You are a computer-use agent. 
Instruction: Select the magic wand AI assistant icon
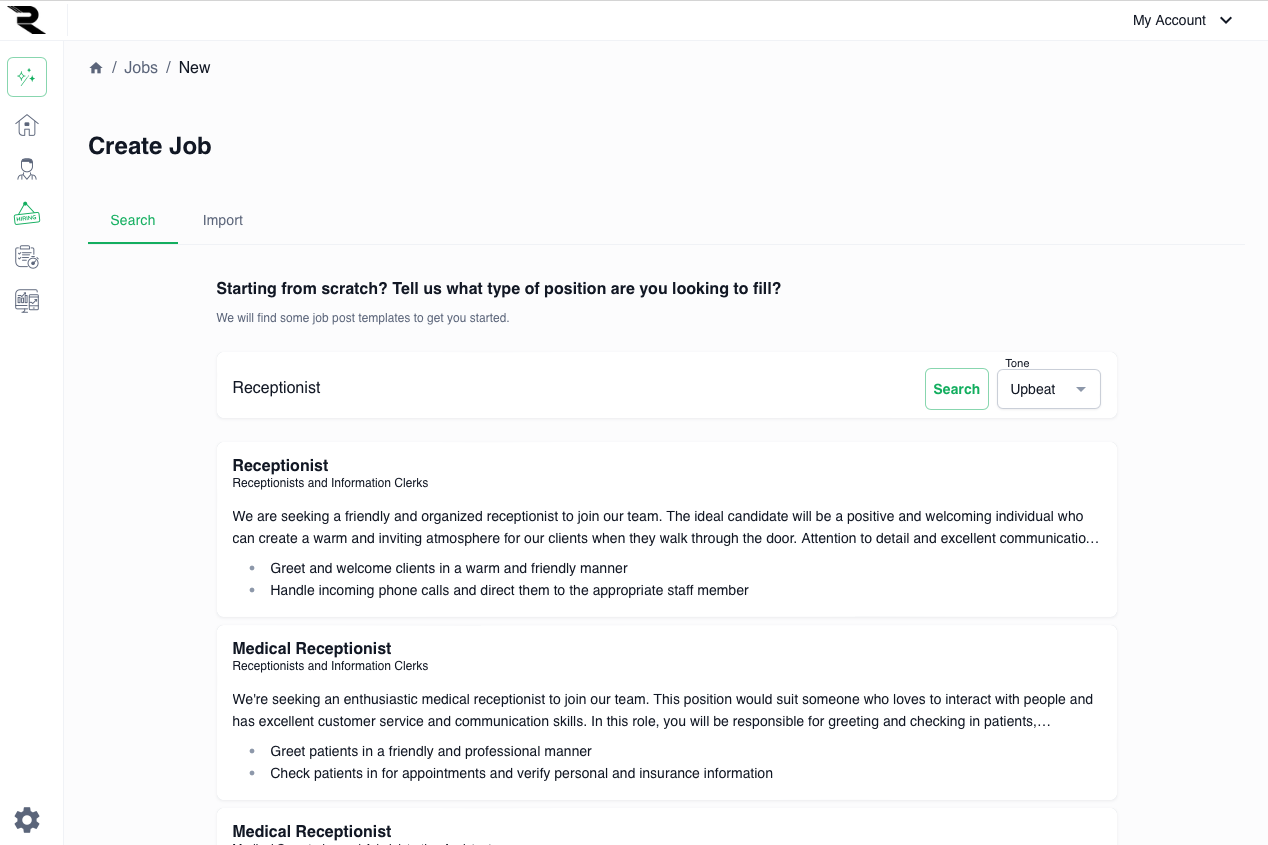(27, 76)
